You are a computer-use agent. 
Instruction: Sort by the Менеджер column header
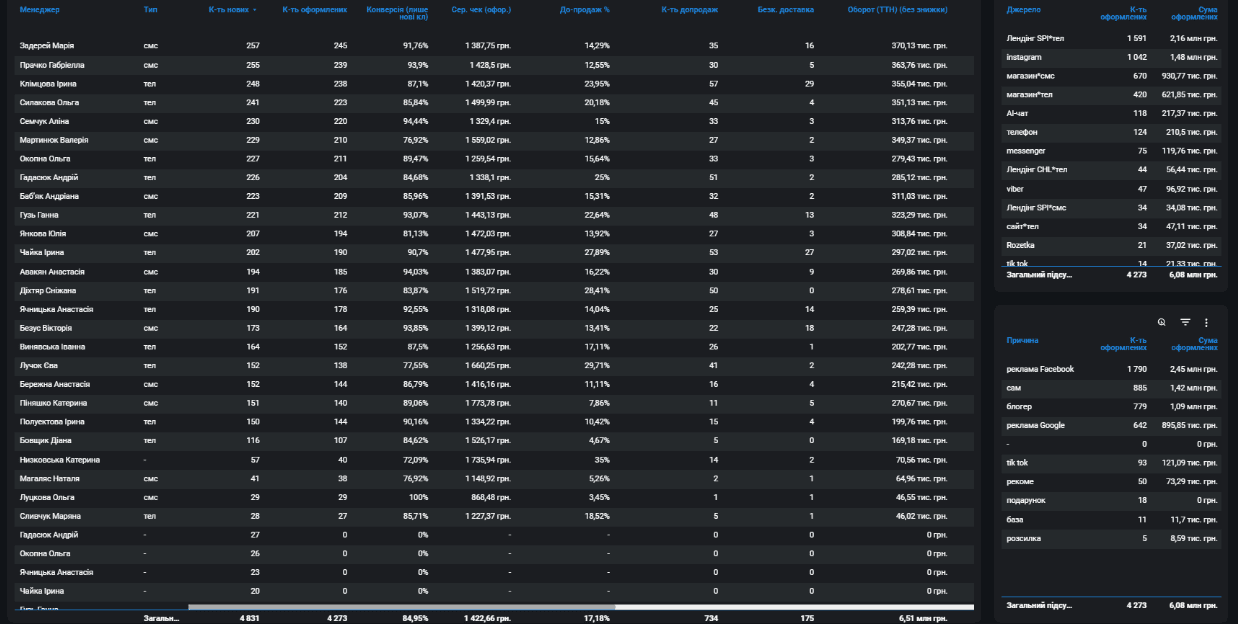coord(40,10)
